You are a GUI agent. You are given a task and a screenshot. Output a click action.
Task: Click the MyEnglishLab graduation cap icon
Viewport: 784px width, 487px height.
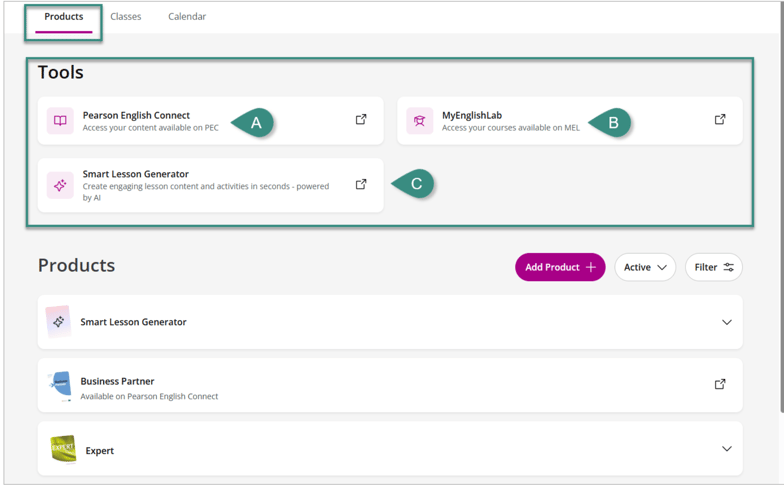click(420, 121)
